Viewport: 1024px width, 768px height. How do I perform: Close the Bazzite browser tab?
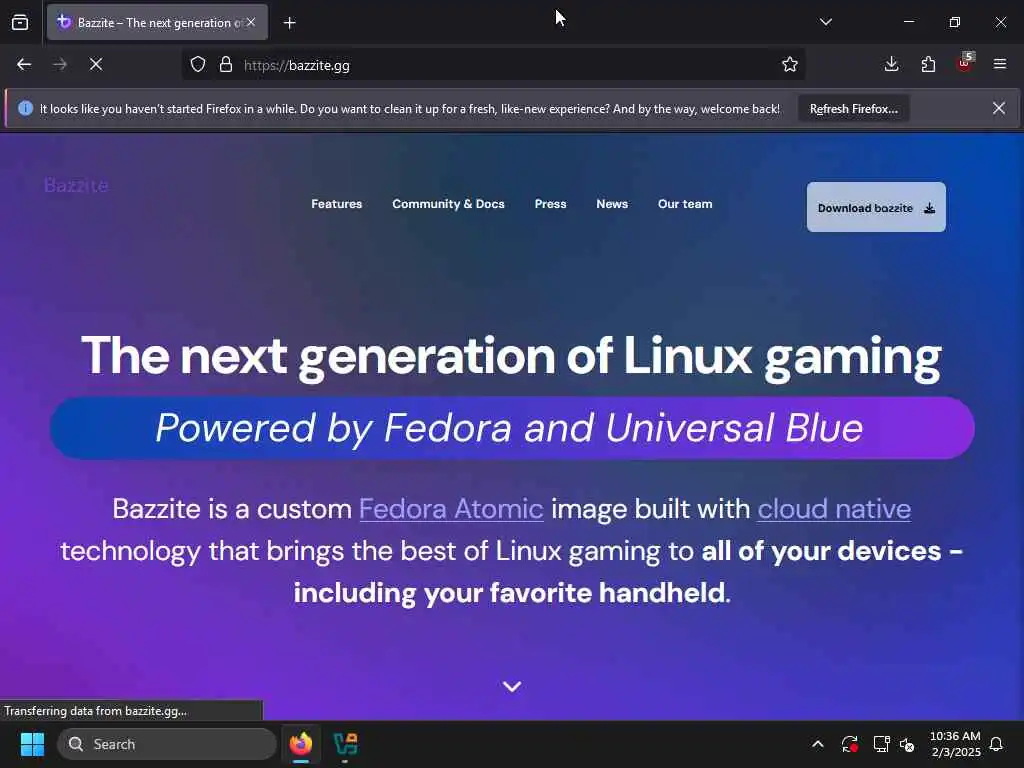tap(251, 22)
